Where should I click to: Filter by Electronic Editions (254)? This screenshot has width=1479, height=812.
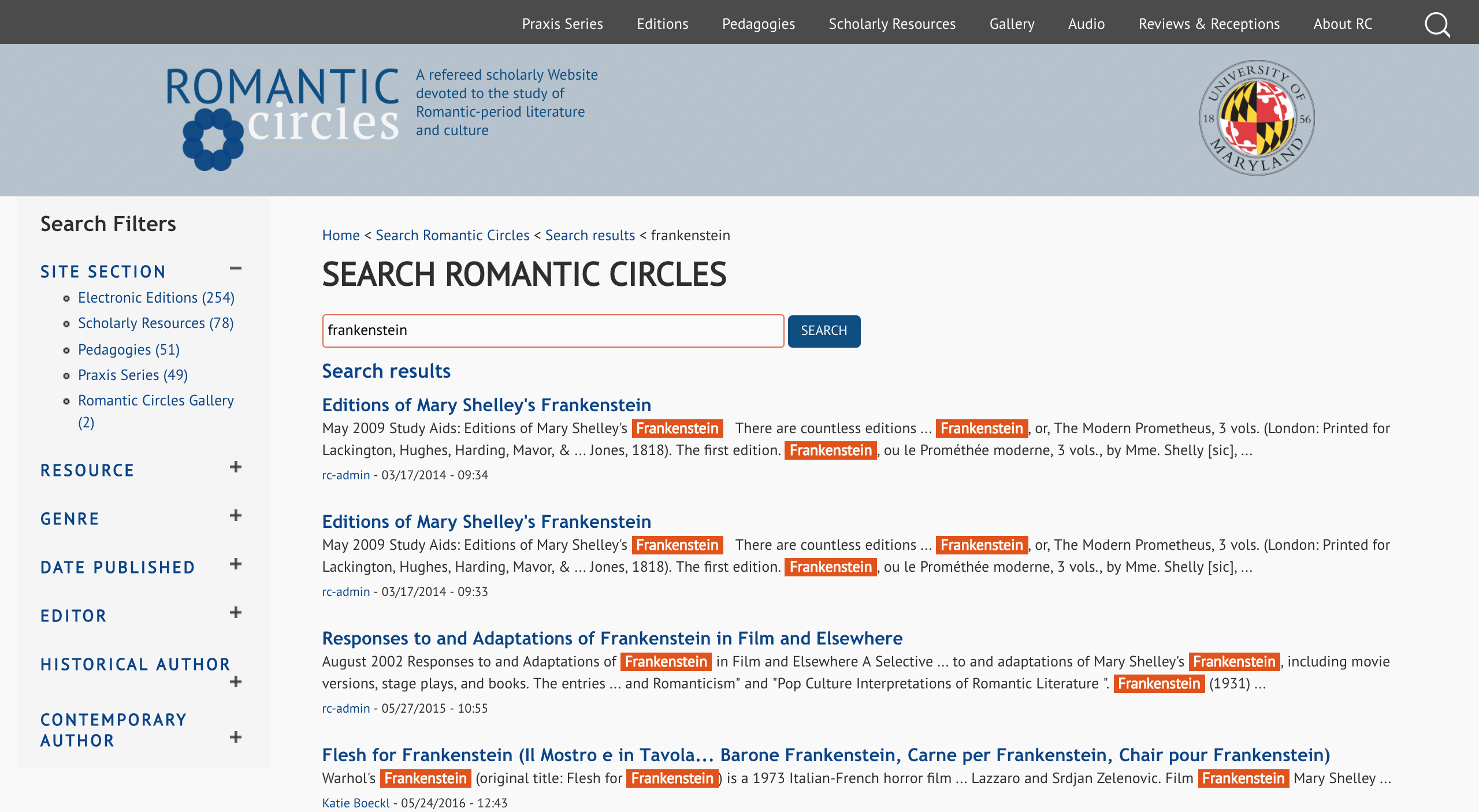coord(156,298)
